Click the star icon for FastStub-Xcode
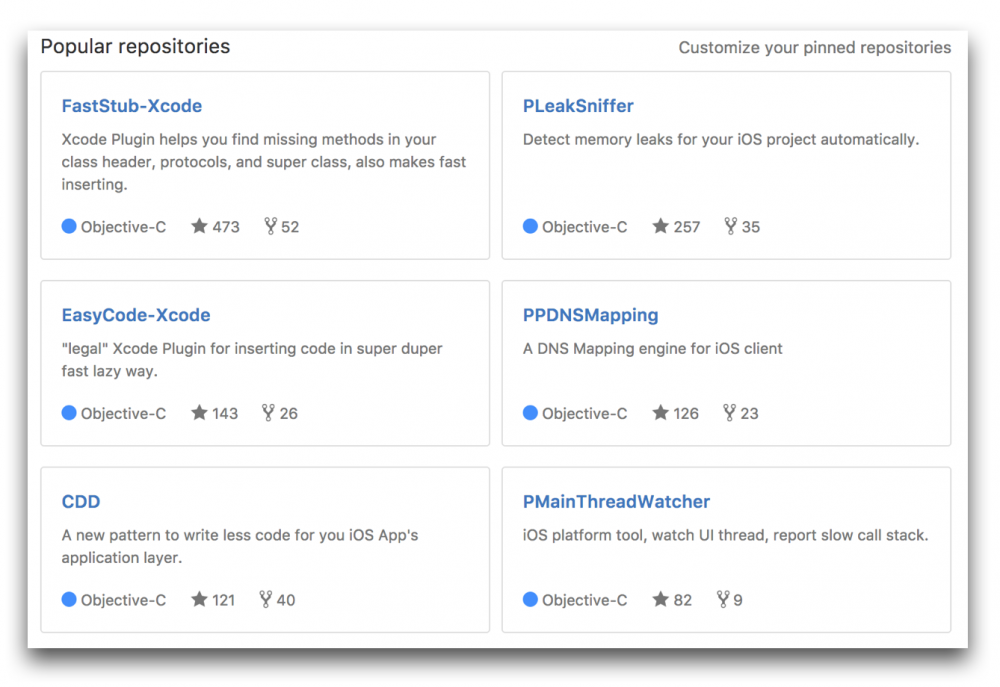1000x687 pixels. point(200,226)
